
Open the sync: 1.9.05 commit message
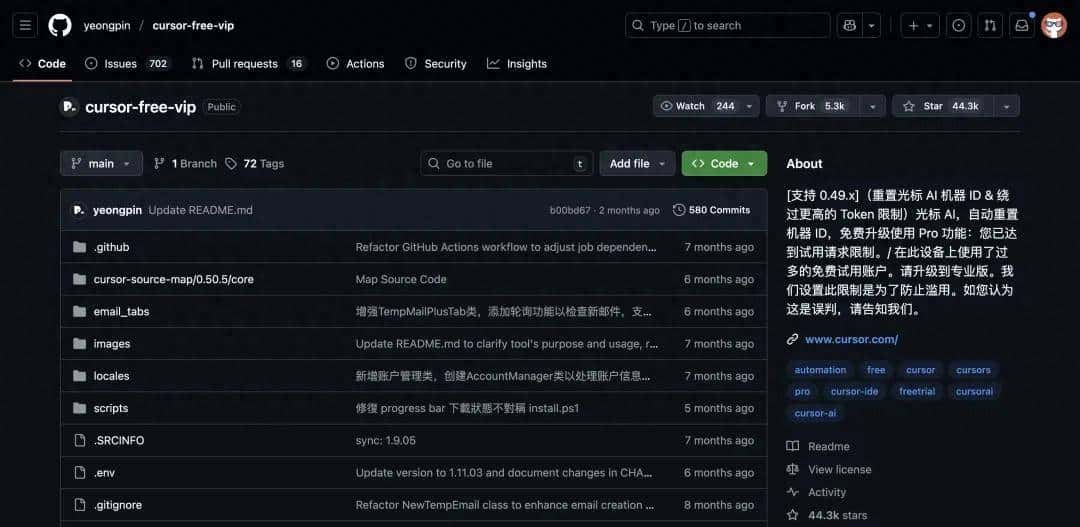point(386,440)
